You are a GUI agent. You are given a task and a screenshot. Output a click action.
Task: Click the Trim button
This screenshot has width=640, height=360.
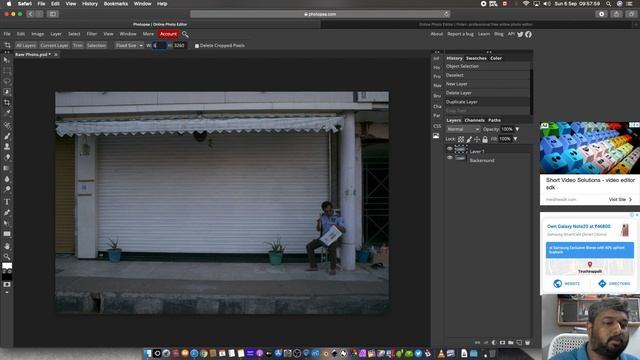point(78,45)
